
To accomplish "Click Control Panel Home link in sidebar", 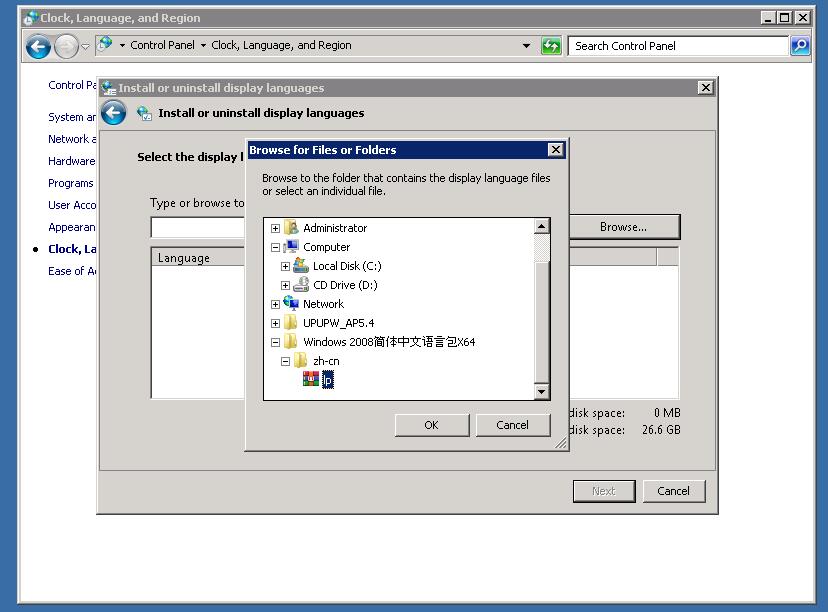I will [x=72, y=85].
